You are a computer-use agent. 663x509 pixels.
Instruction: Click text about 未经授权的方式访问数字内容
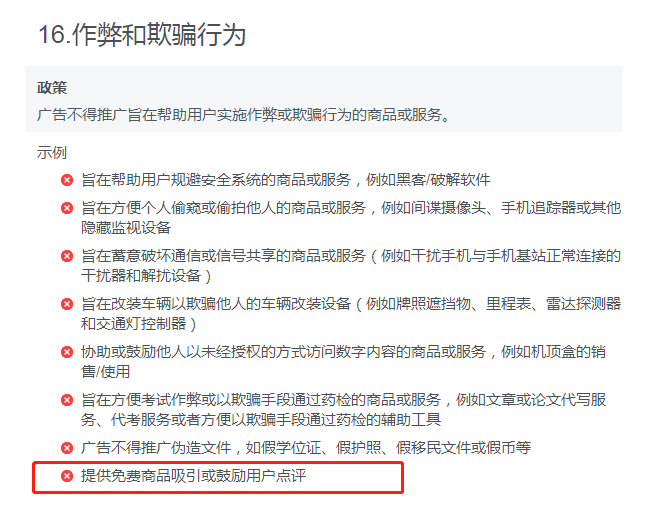tap(299, 352)
